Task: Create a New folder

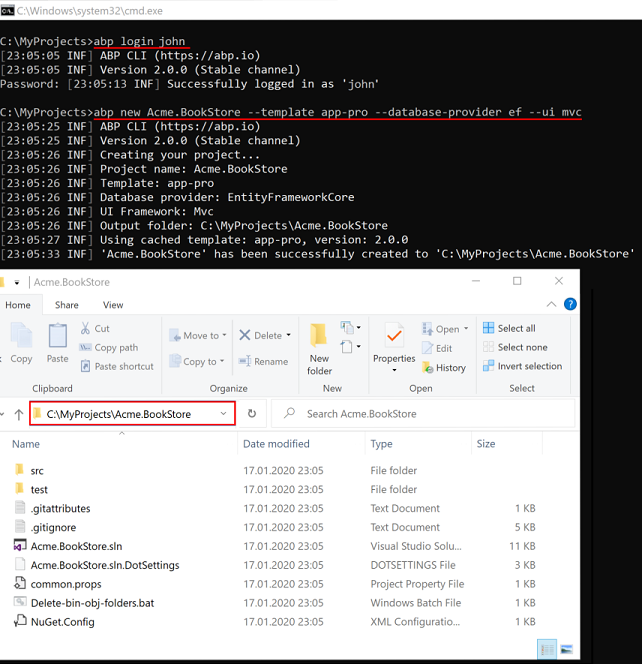Action: (319, 349)
